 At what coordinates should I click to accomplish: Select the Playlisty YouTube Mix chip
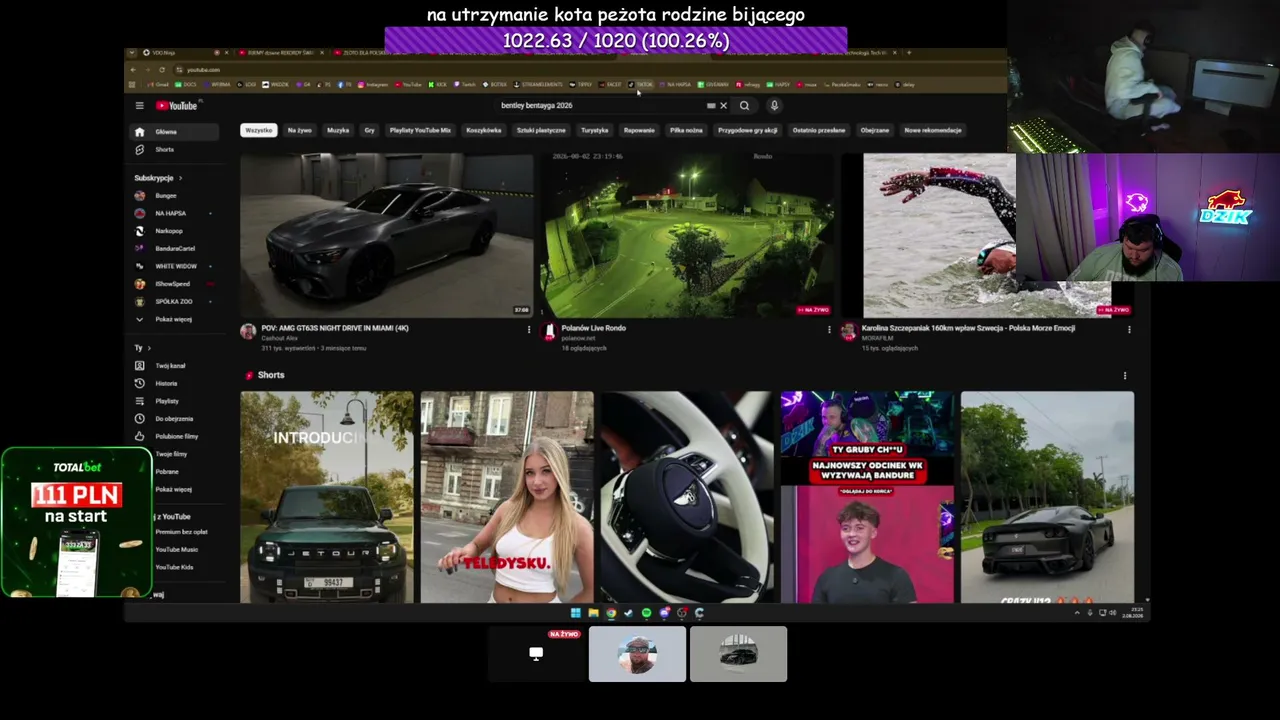click(420, 130)
